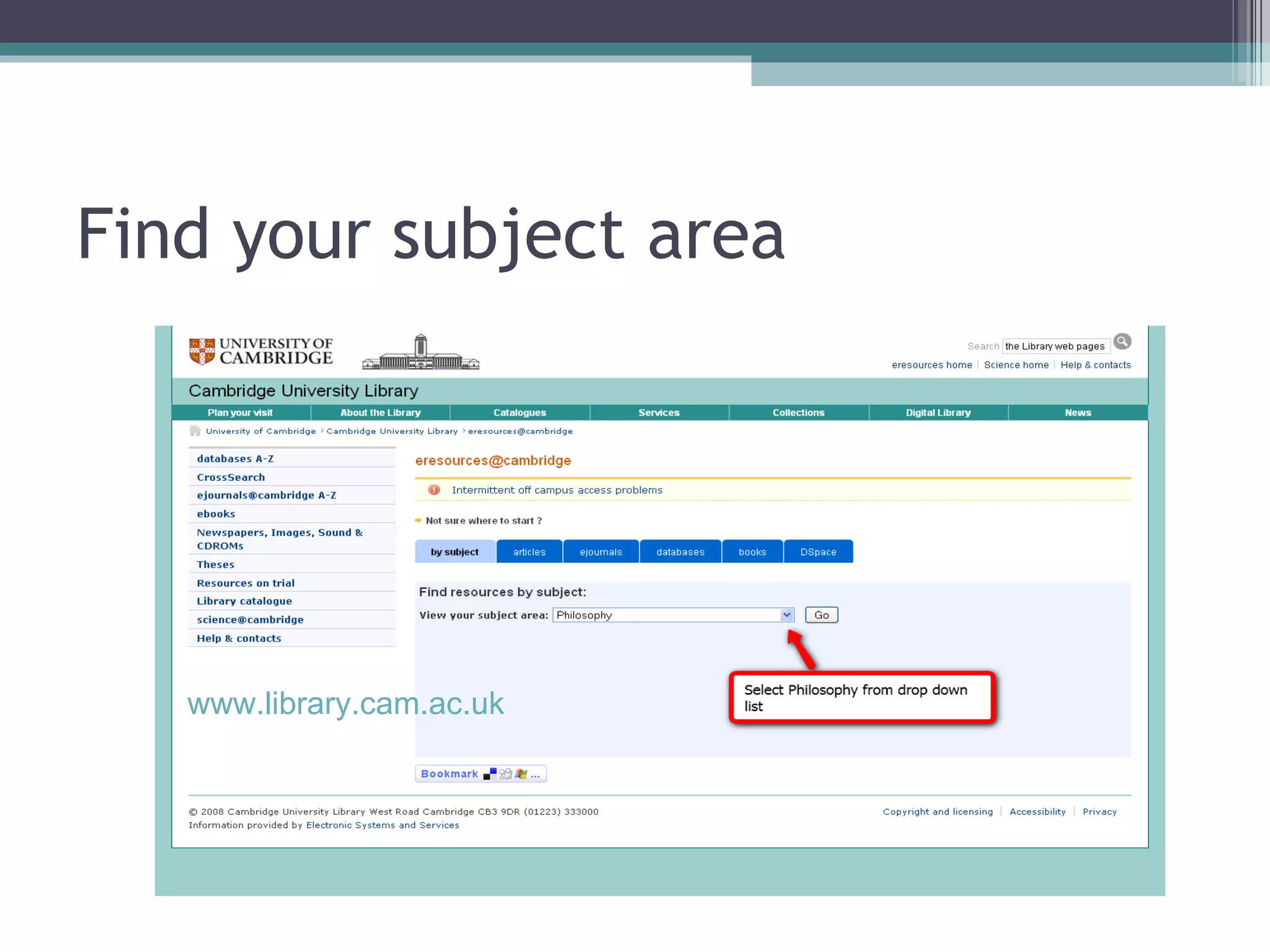Open Library catalogue in sidebar
The height and width of the screenshot is (952, 1270).
(244, 601)
